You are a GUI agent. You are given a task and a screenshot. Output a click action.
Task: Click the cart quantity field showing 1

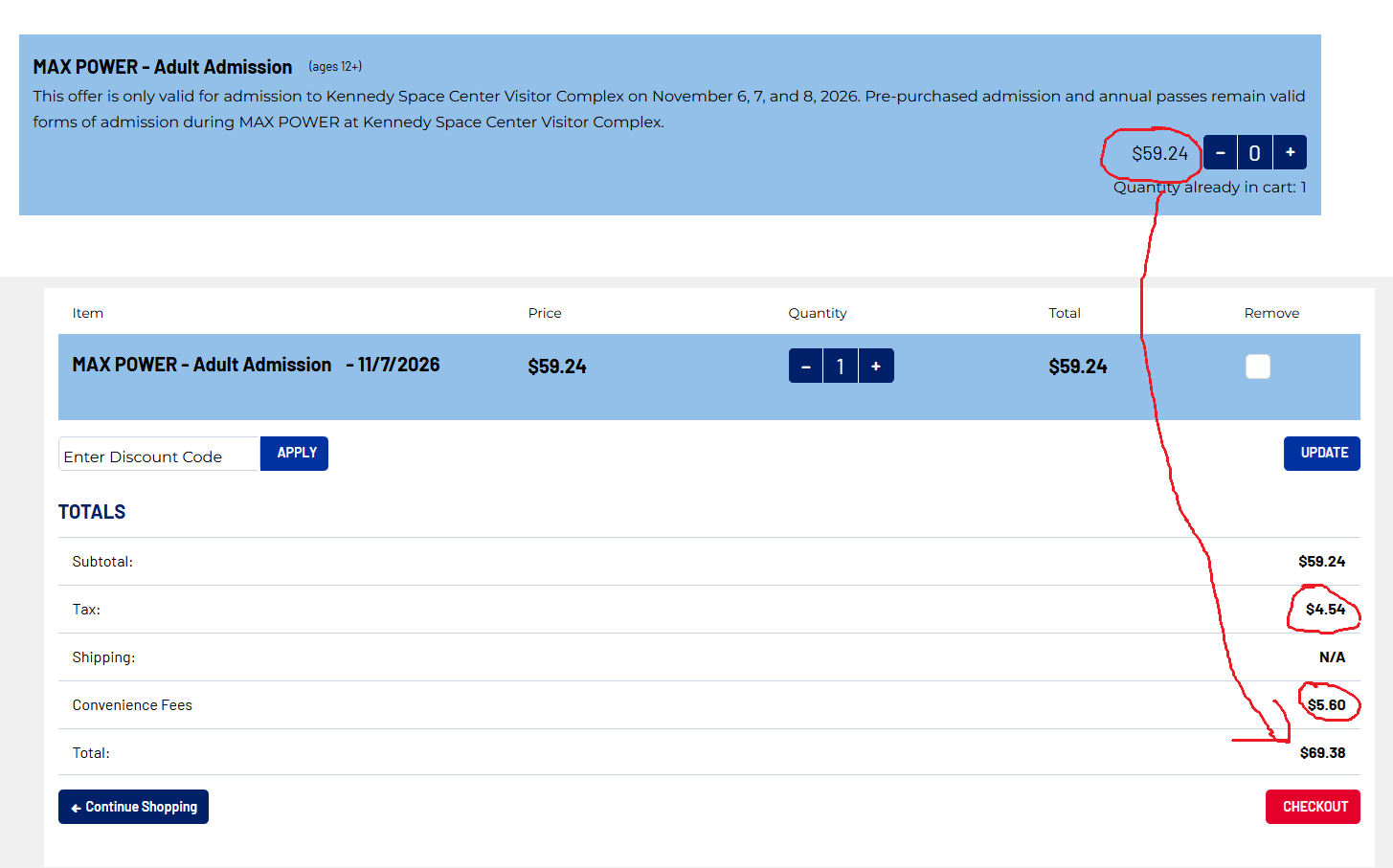[x=841, y=366]
